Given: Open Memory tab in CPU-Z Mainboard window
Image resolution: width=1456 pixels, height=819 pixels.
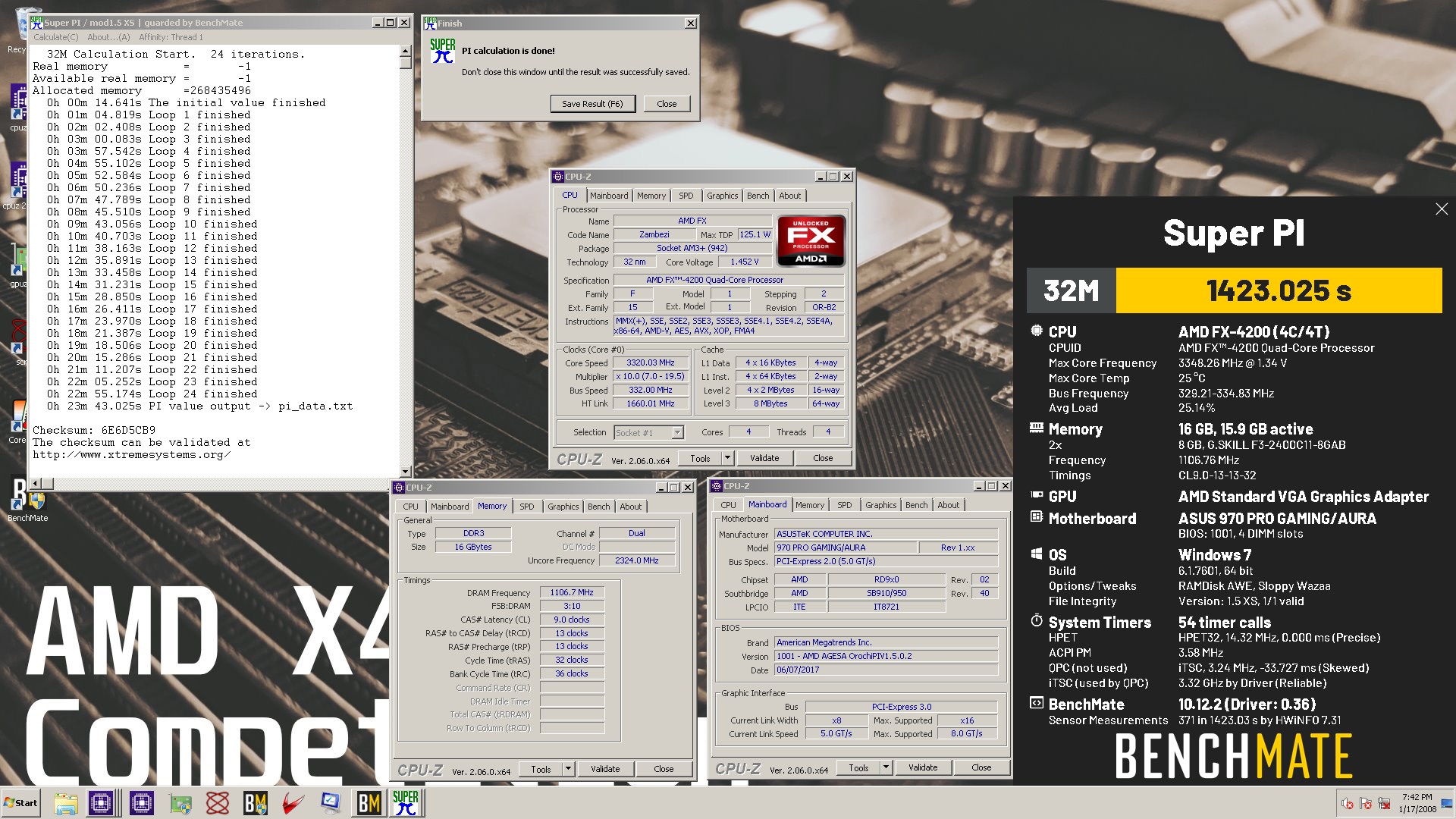Looking at the screenshot, I should click(810, 505).
